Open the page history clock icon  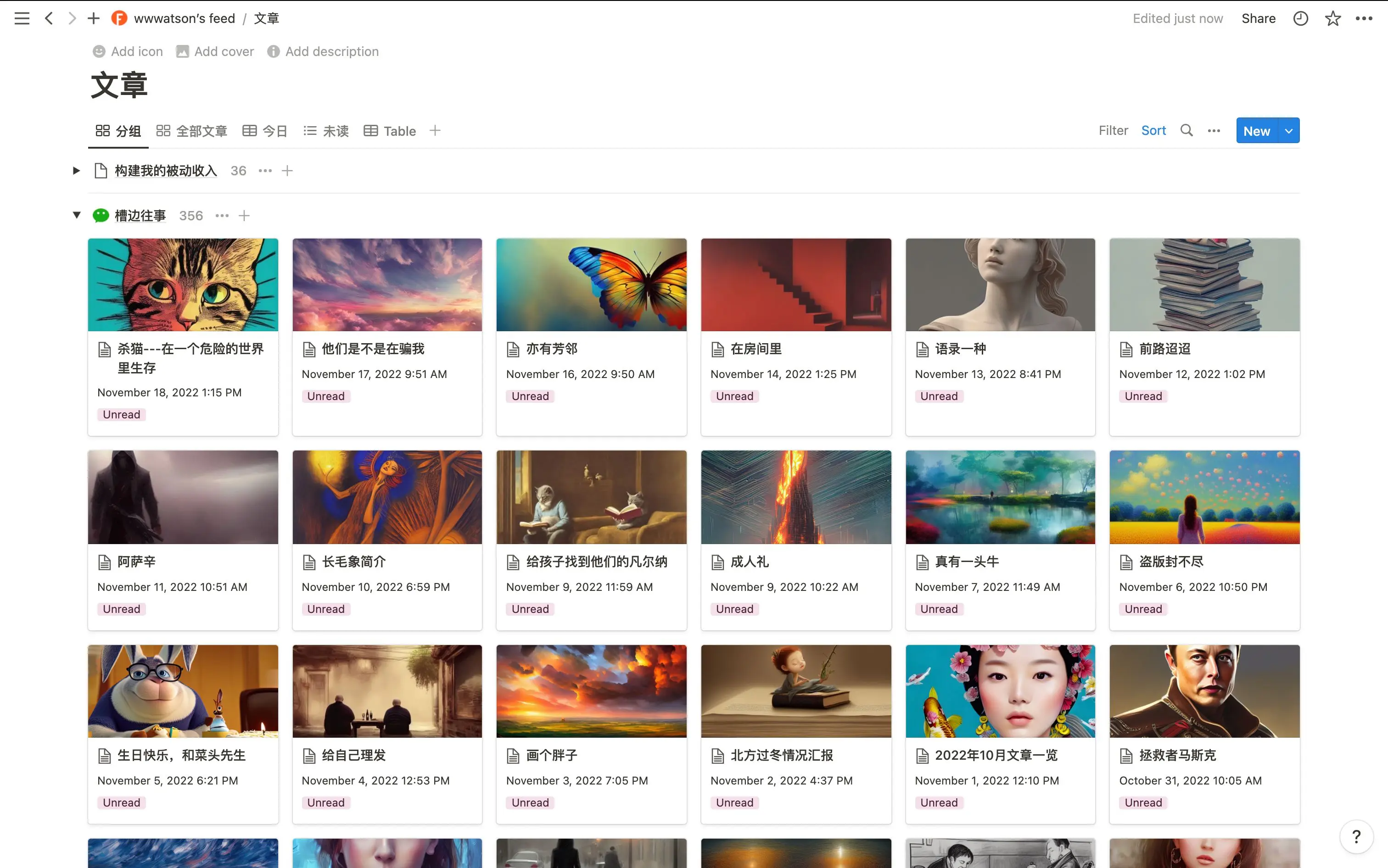pos(1300,18)
